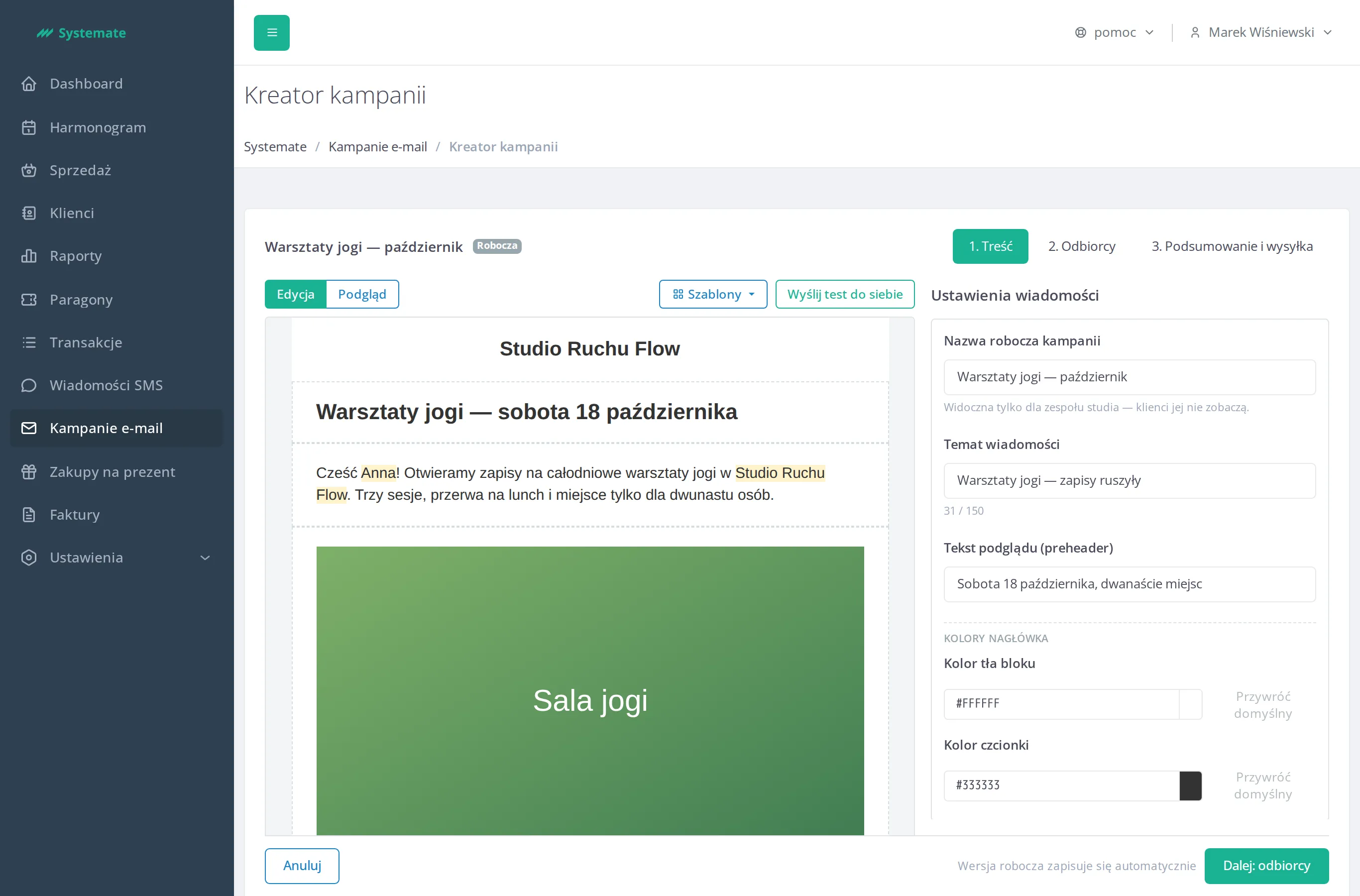Click the Systemate logo
1360x896 pixels.
pos(81,33)
